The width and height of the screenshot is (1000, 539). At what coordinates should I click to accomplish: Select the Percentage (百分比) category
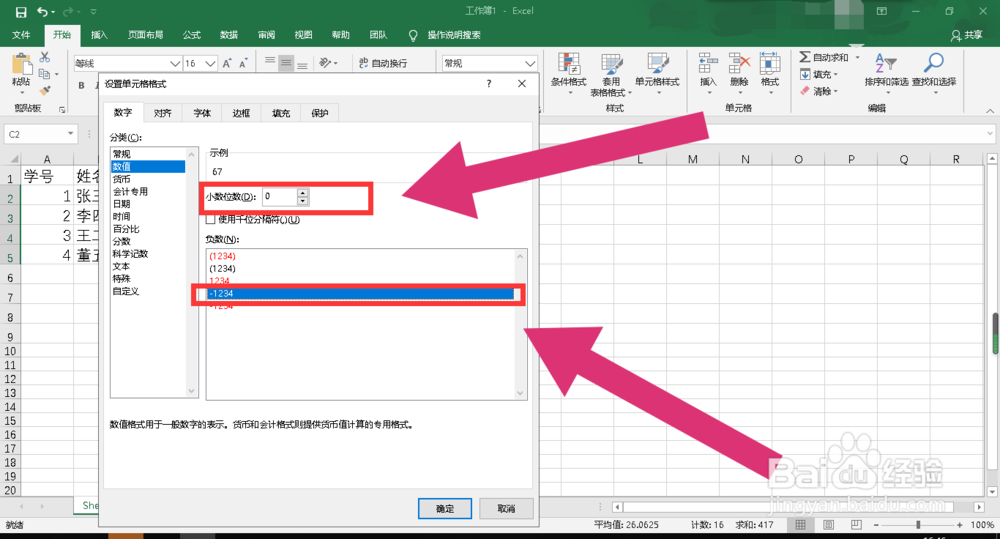point(148,228)
